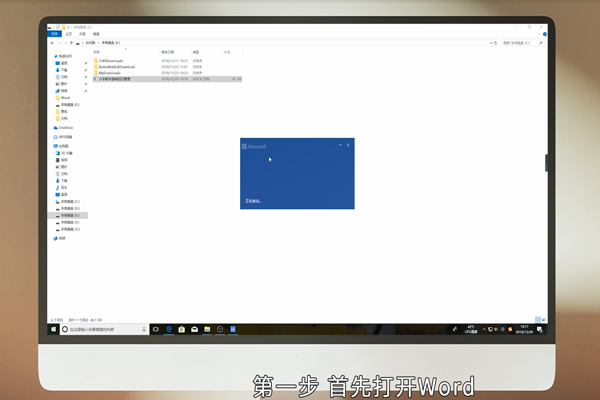Image resolution: width=600 pixels, height=400 pixels.
Task: Click File Explorer icon on the taskbar
Action: [207, 329]
